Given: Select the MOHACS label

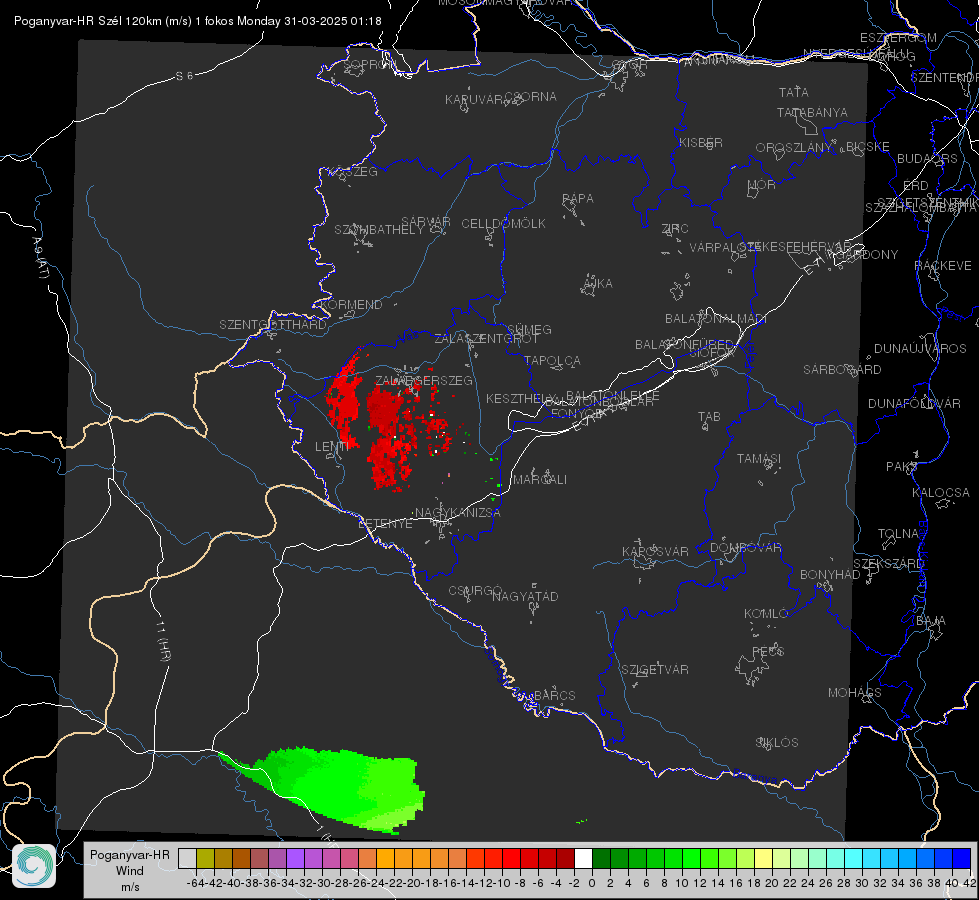Looking at the screenshot, I should [x=855, y=693].
